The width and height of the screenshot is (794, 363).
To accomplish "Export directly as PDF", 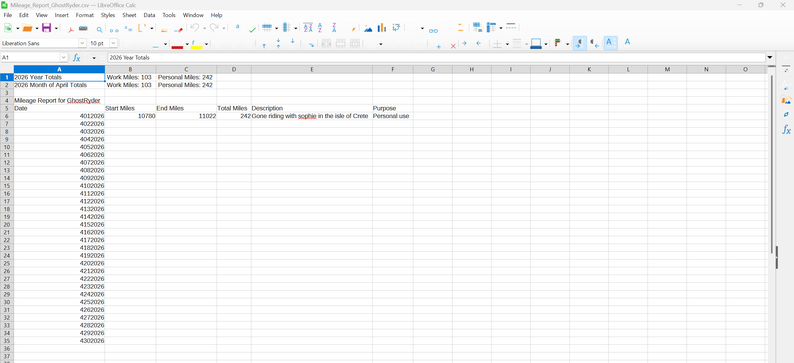I will tap(71, 29).
